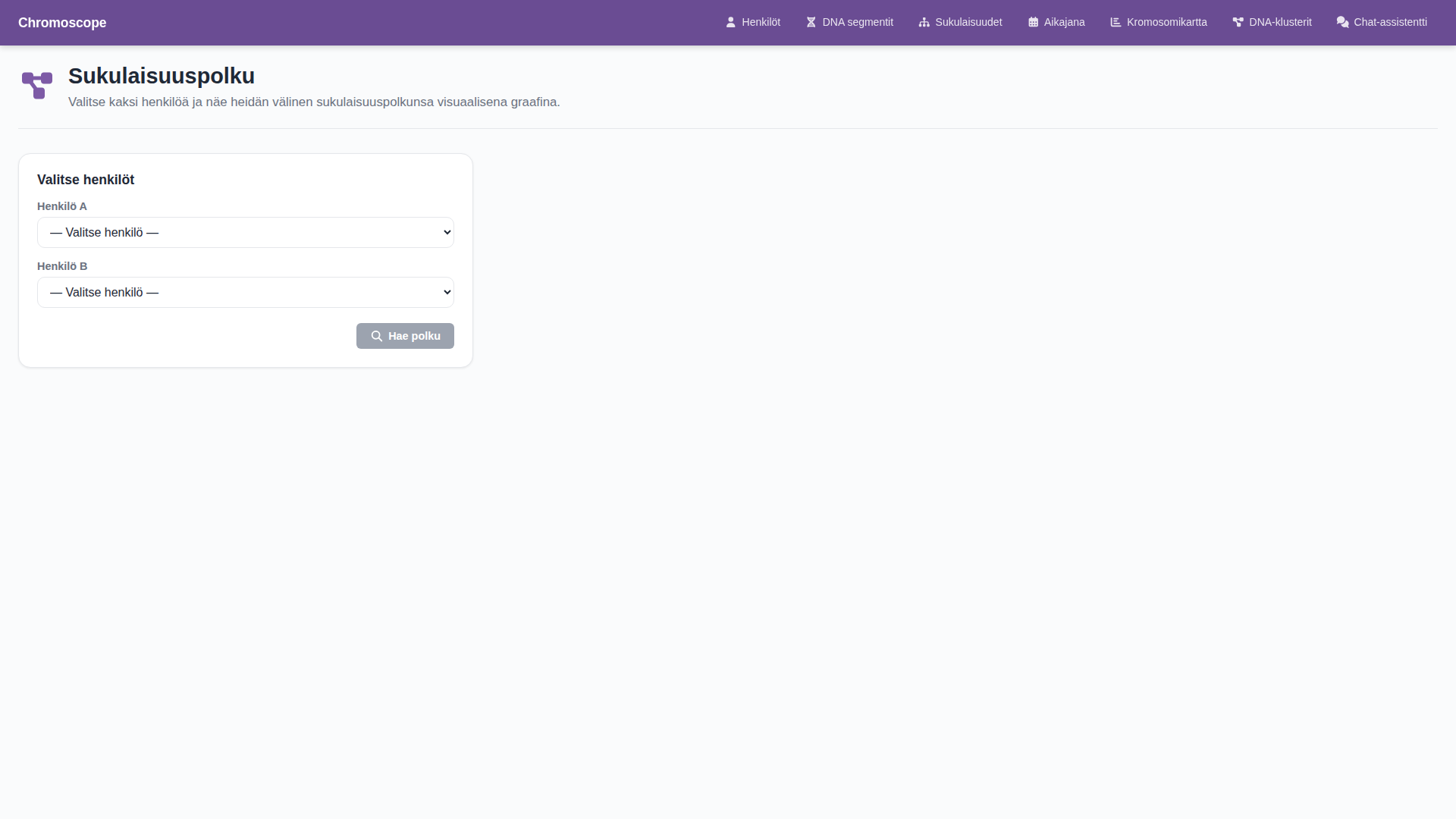This screenshot has width=1456, height=819.
Task: Click the person icon beside Henkilöt
Action: pos(730,23)
